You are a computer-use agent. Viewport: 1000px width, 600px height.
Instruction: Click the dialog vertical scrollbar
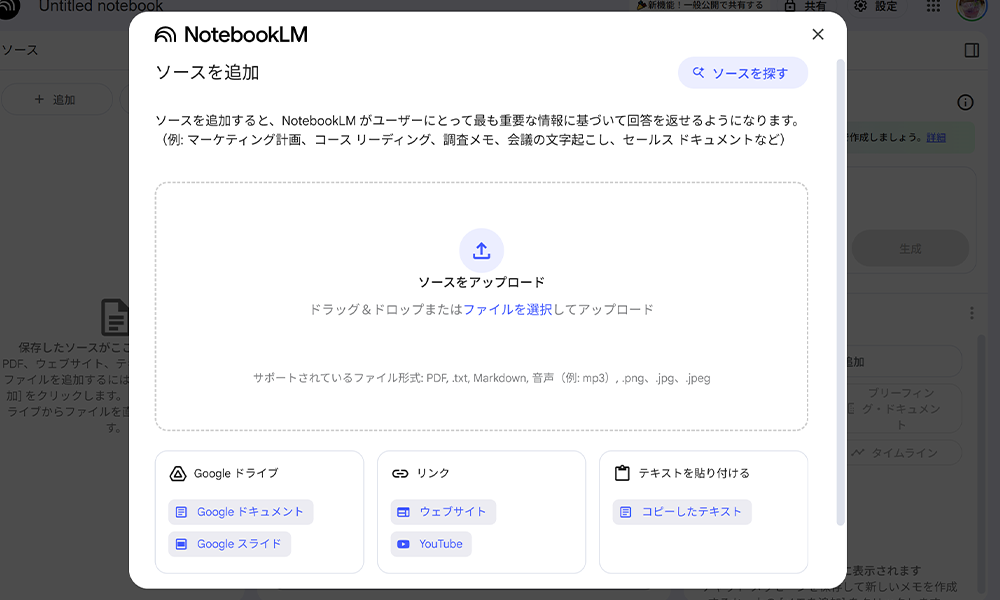coord(840,292)
